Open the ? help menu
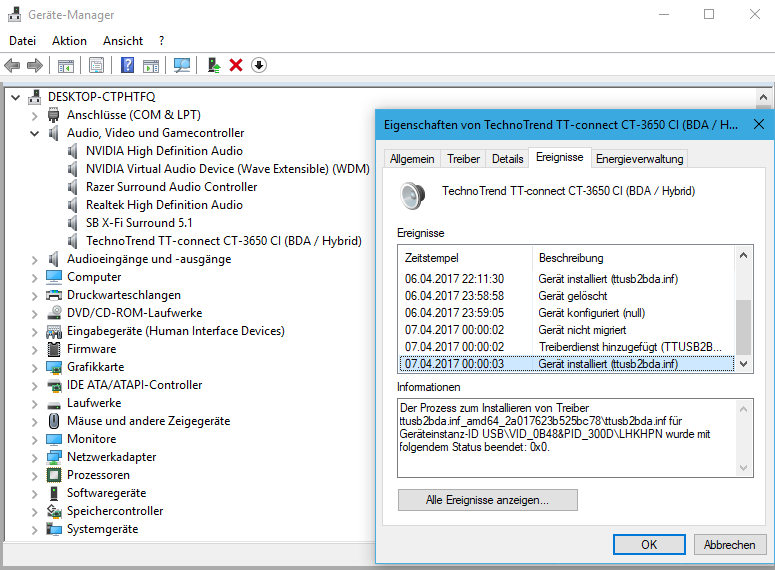 [162, 41]
